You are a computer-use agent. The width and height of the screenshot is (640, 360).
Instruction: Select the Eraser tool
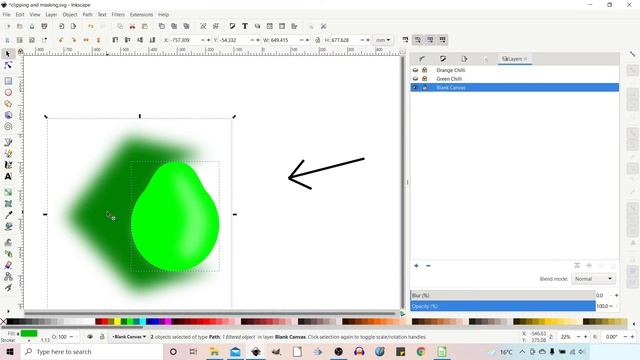[x=8, y=264]
